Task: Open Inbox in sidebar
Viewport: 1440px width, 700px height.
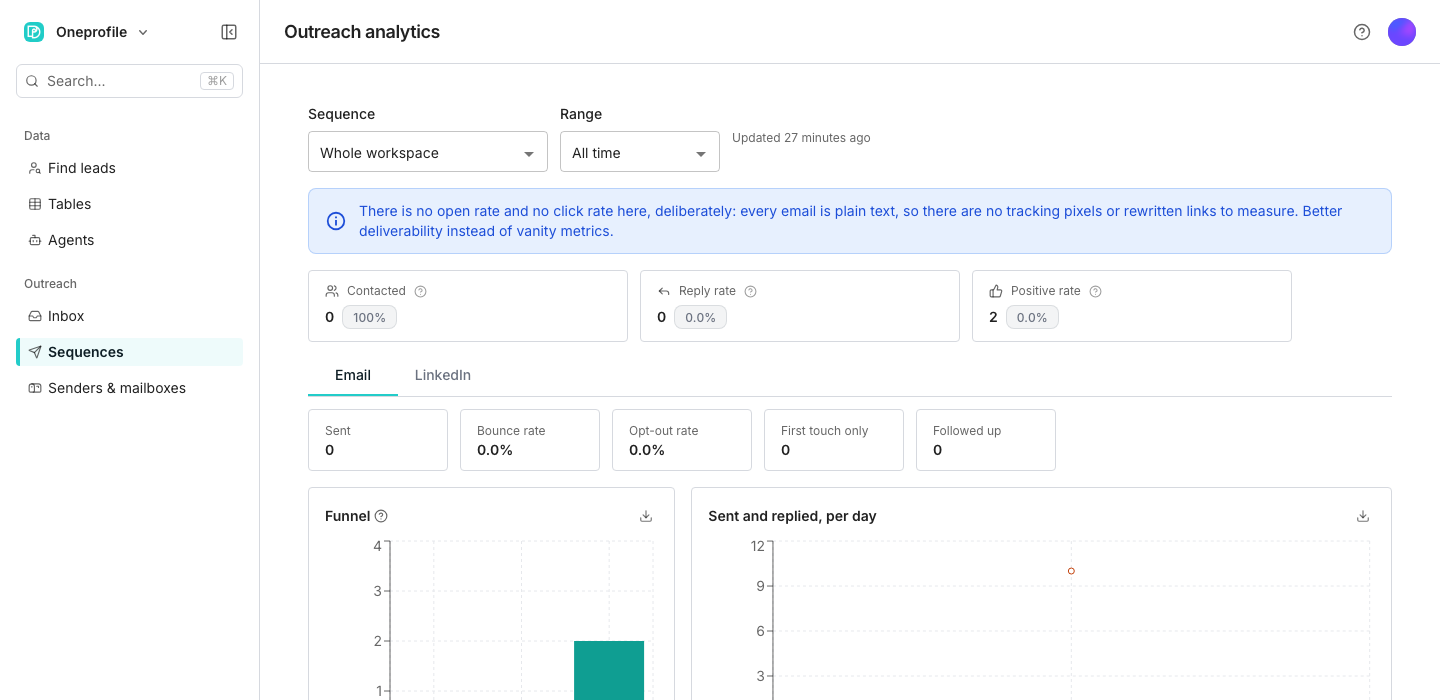Action: (129, 316)
